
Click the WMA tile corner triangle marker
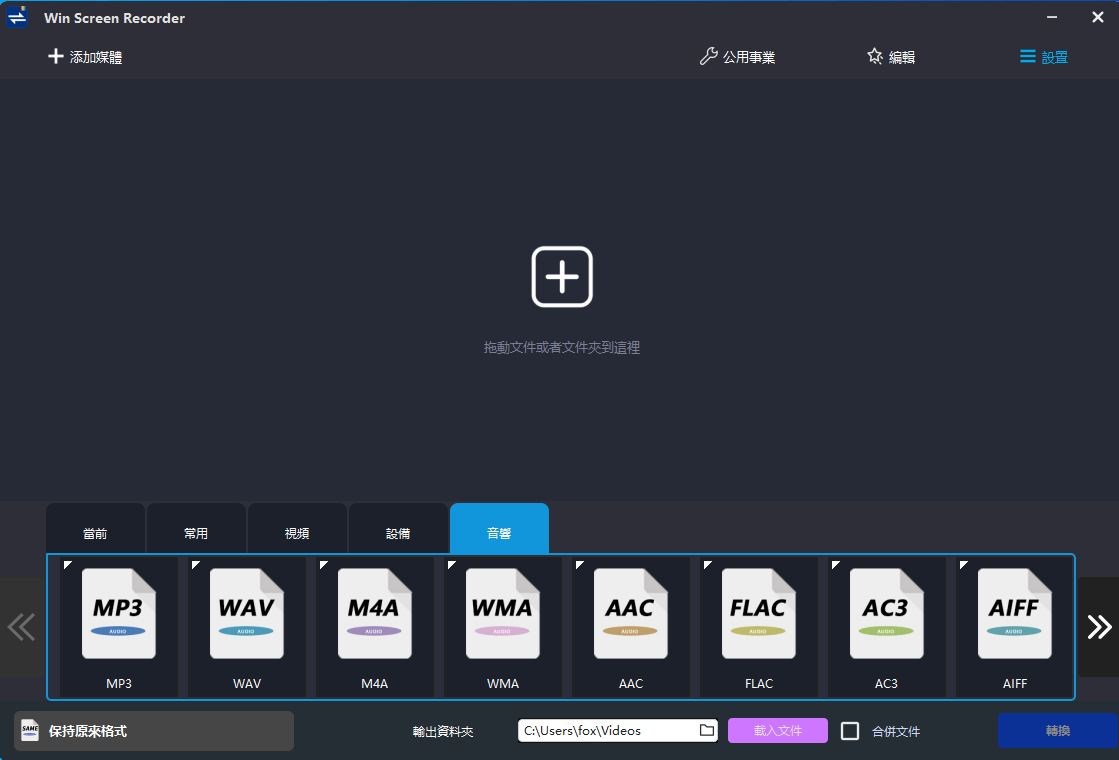(x=451, y=564)
